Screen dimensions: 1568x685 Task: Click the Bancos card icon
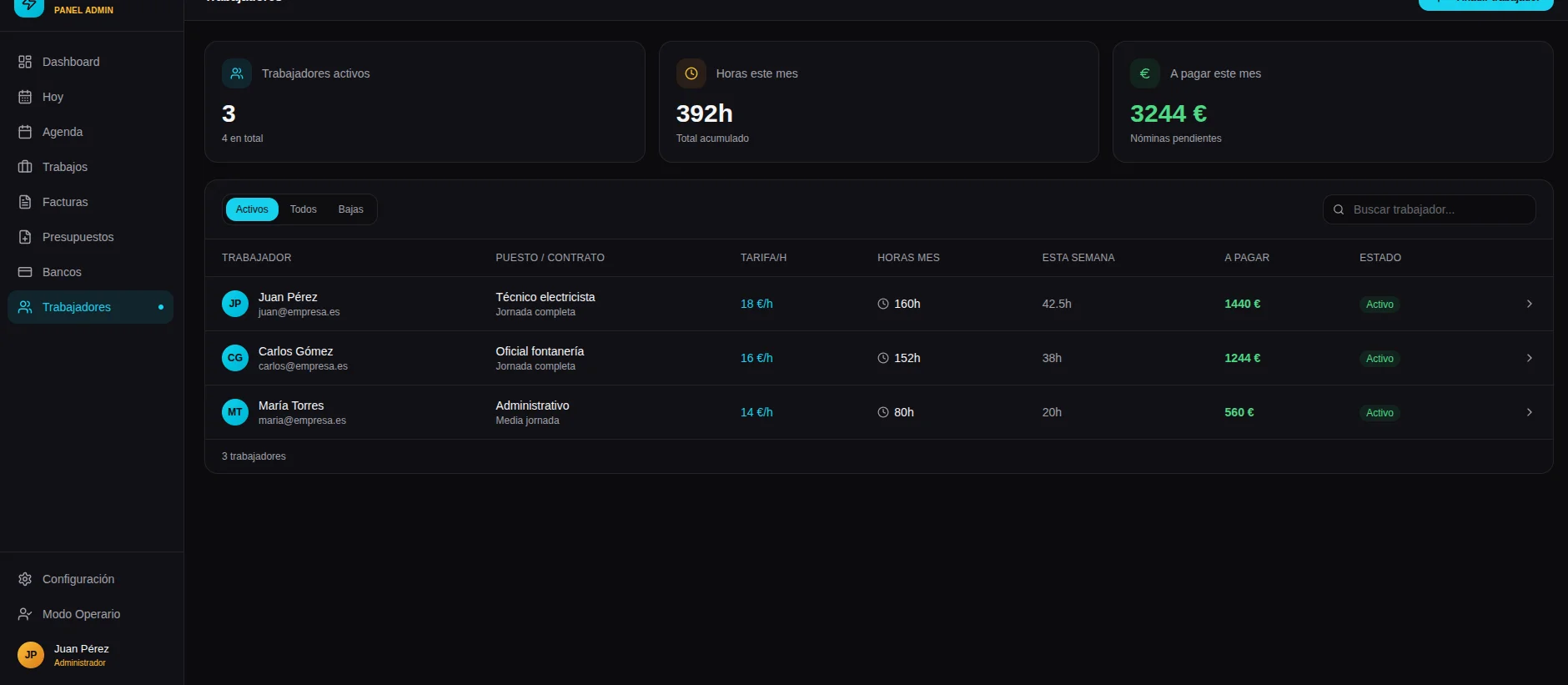pos(25,272)
